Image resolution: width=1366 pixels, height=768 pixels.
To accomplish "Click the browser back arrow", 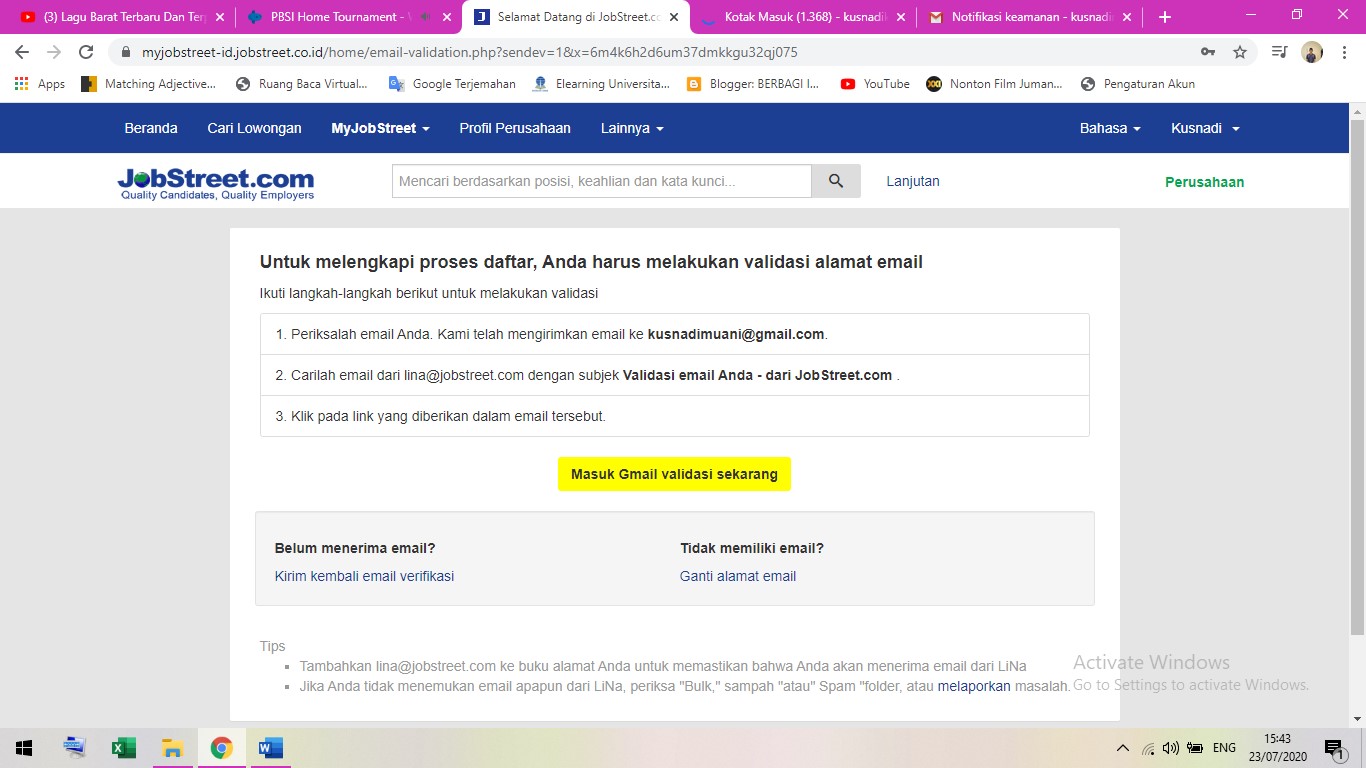I will (x=22, y=52).
